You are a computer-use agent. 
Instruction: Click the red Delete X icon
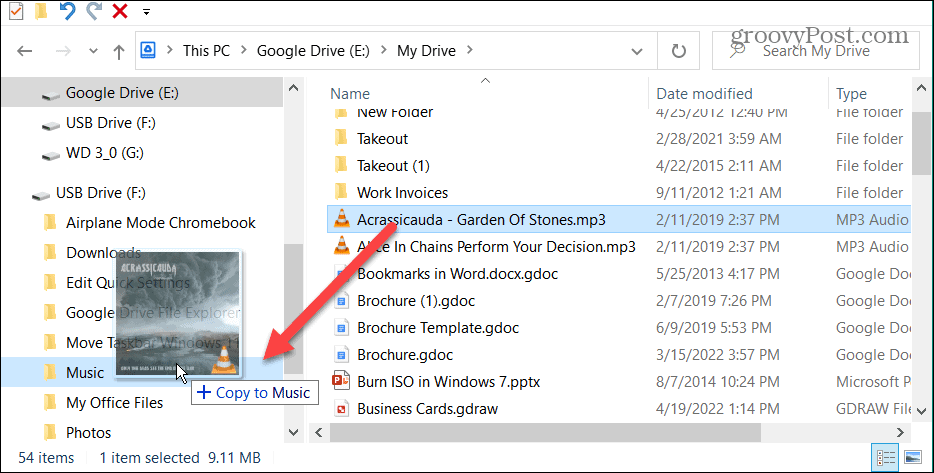click(120, 12)
